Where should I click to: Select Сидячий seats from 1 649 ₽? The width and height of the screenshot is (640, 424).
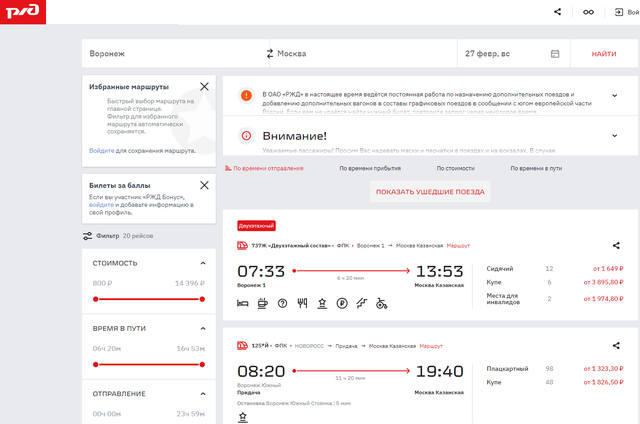[x=555, y=269]
